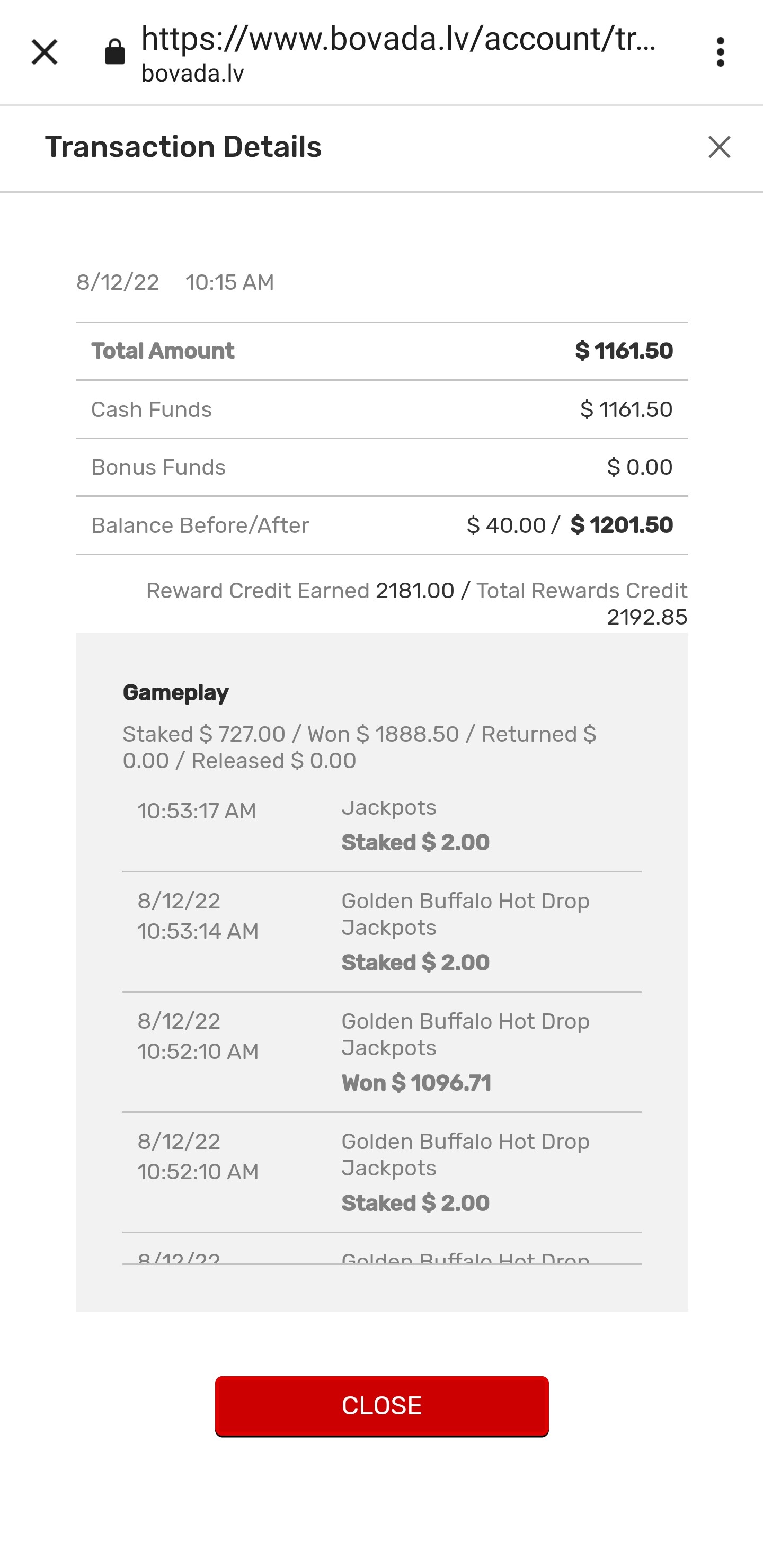
Task: Select the 10:53:14 AM staked entry
Action: tap(382, 932)
